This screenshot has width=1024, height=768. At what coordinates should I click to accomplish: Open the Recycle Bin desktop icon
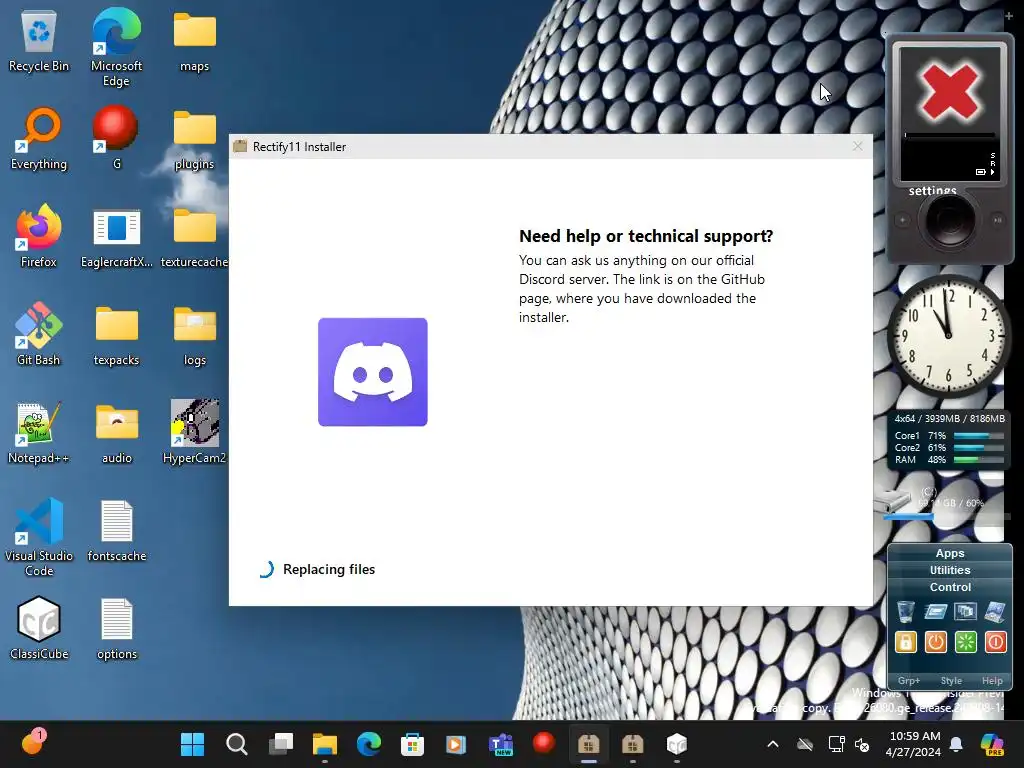click(x=39, y=42)
